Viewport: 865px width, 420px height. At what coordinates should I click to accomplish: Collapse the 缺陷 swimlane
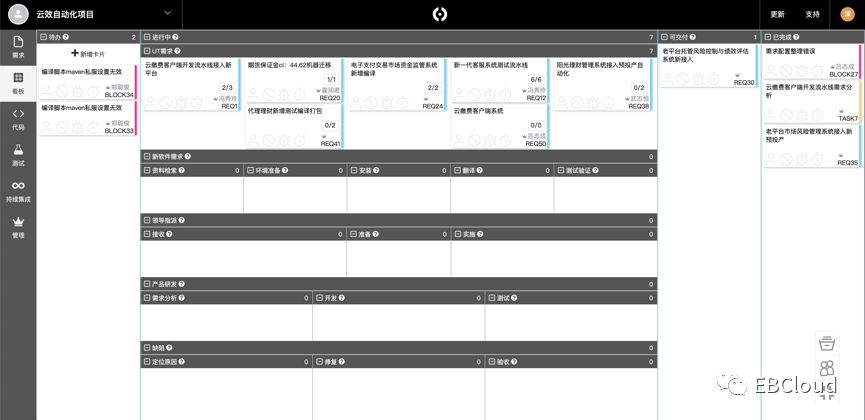coord(146,348)
